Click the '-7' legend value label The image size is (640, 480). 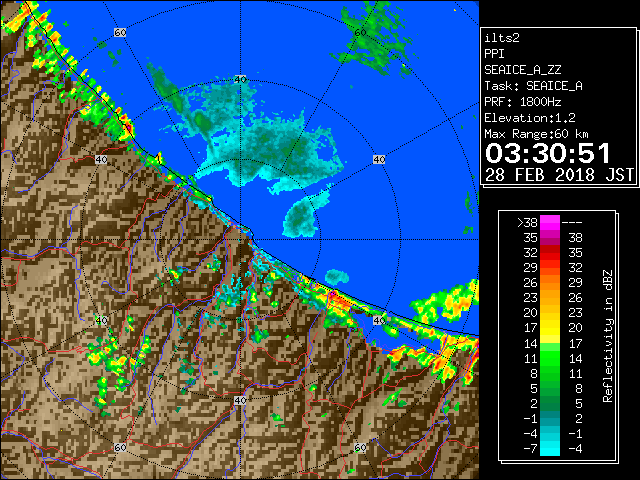530,449
